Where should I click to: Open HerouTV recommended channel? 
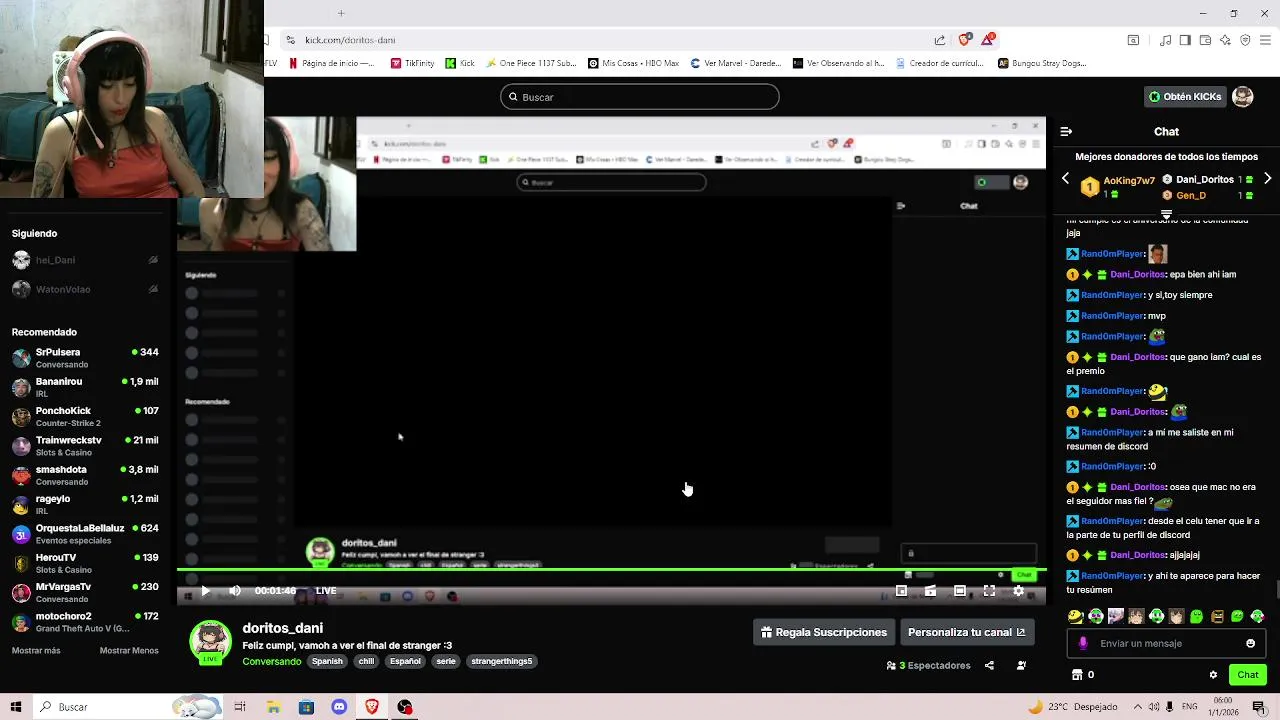[85, 563]
